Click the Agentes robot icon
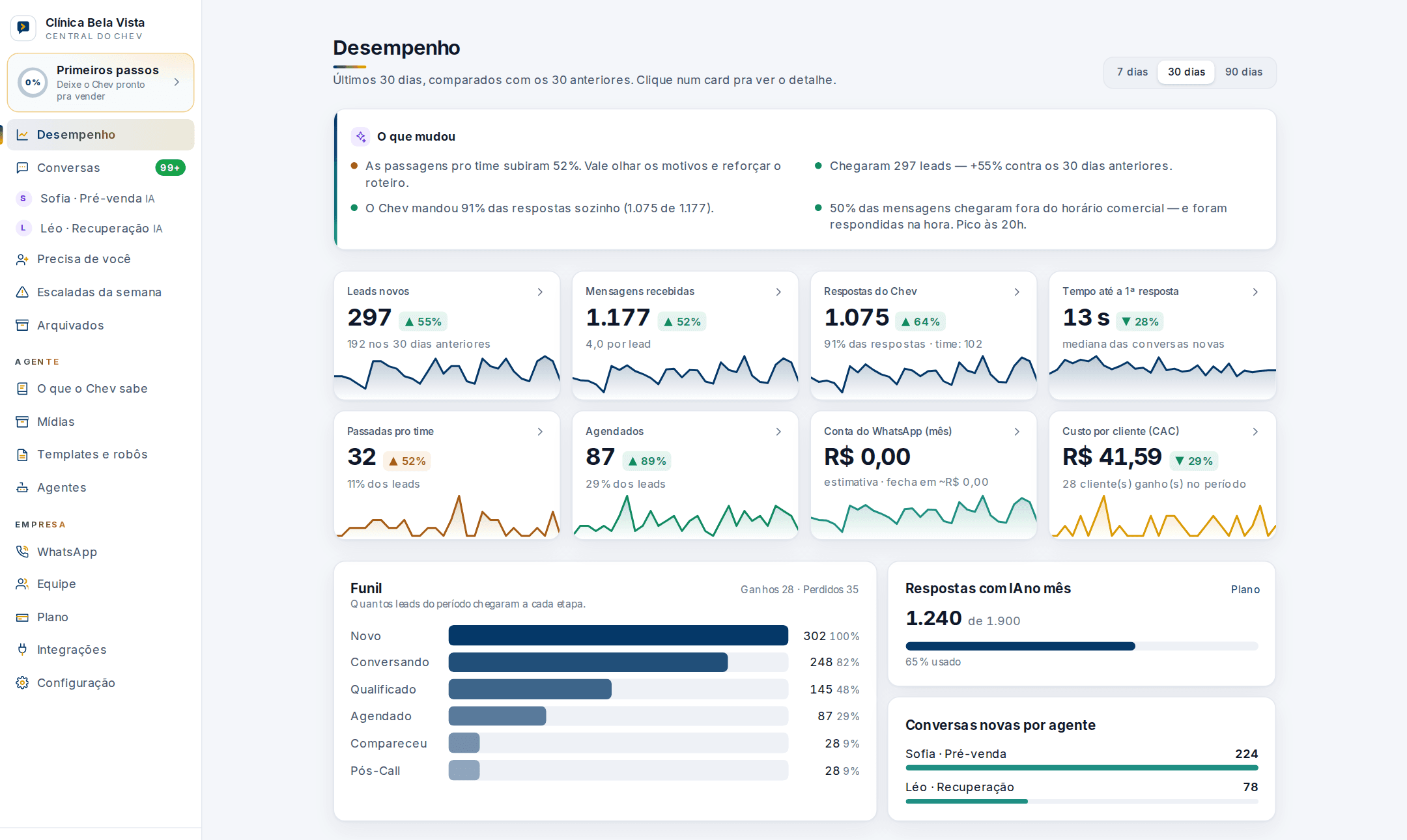The height and width of the screenshot is (840, 1407). (22, 488)
